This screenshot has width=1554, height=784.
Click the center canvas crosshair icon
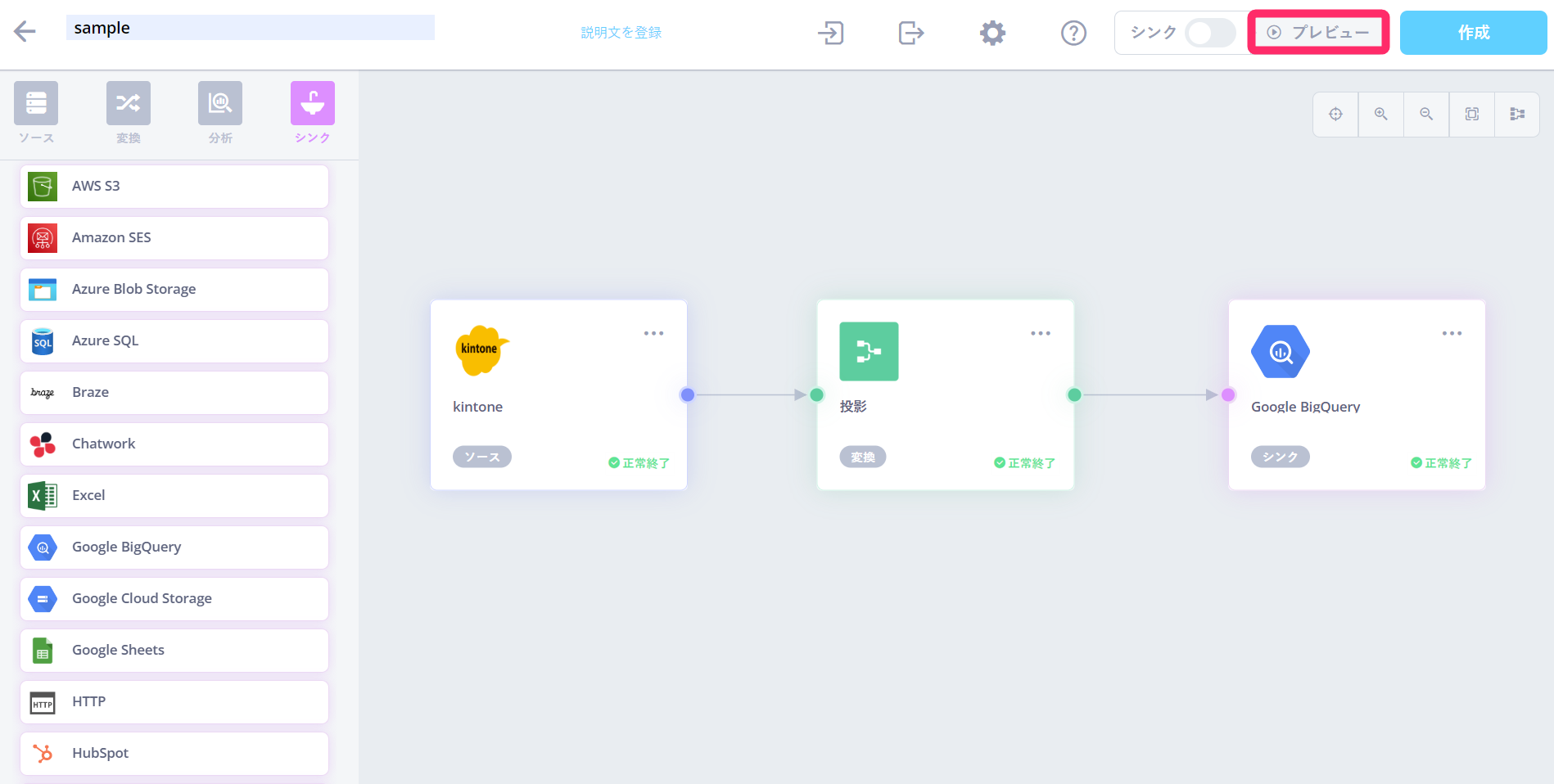point(1335,114)
